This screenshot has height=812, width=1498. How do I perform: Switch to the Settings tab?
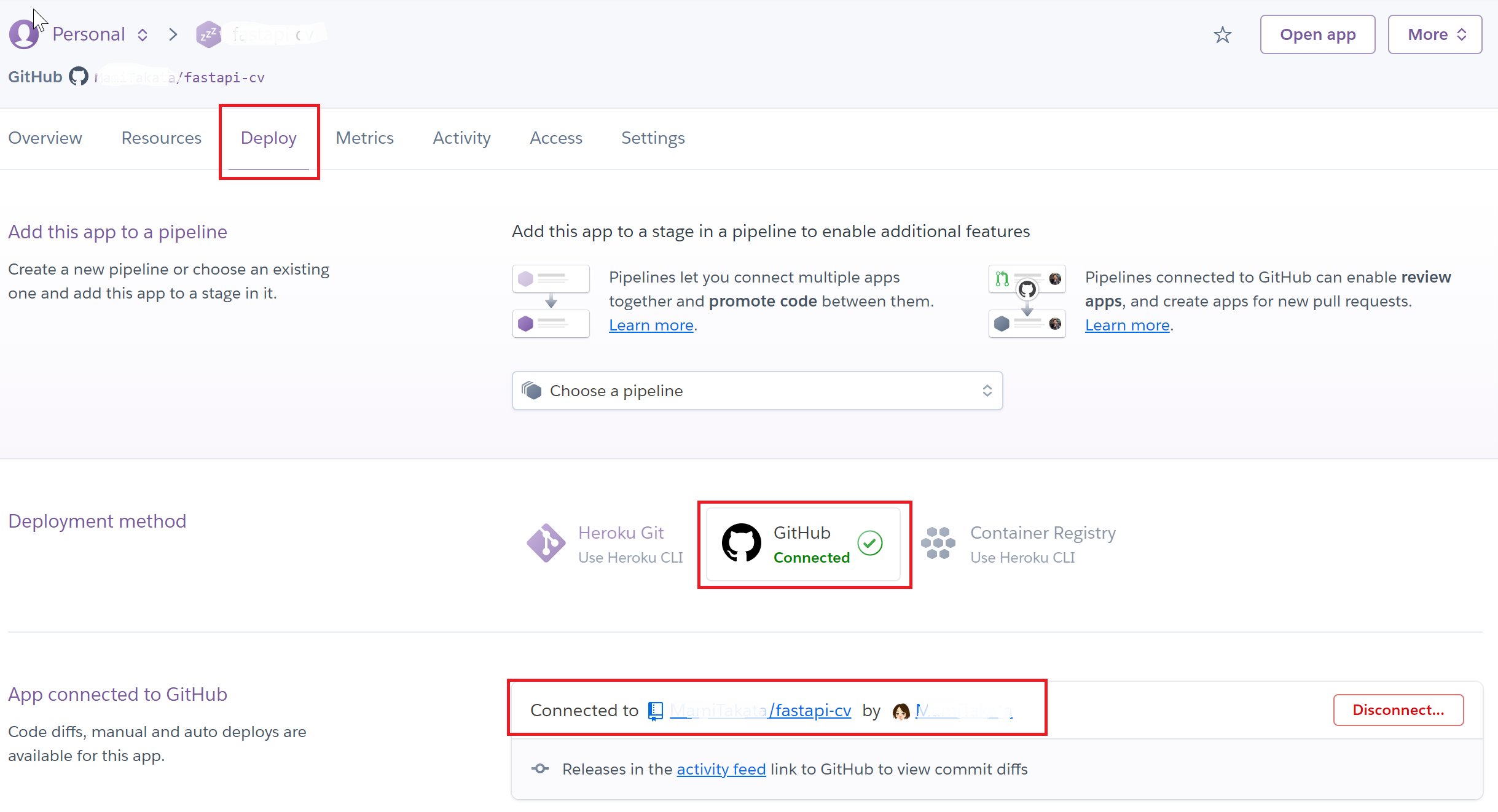[653, 138]
